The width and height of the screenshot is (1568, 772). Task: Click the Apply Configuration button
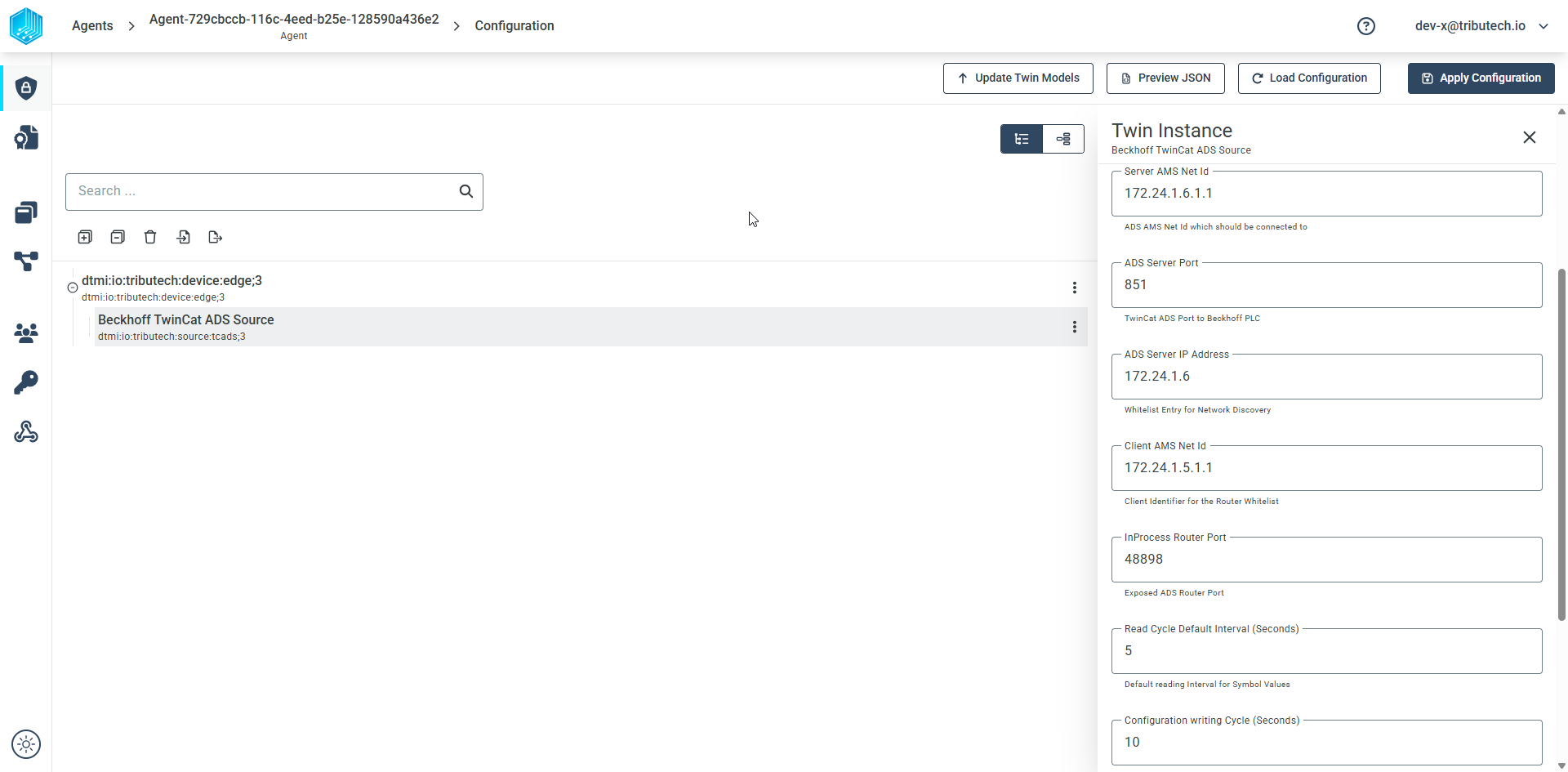tap(1481, 78)
